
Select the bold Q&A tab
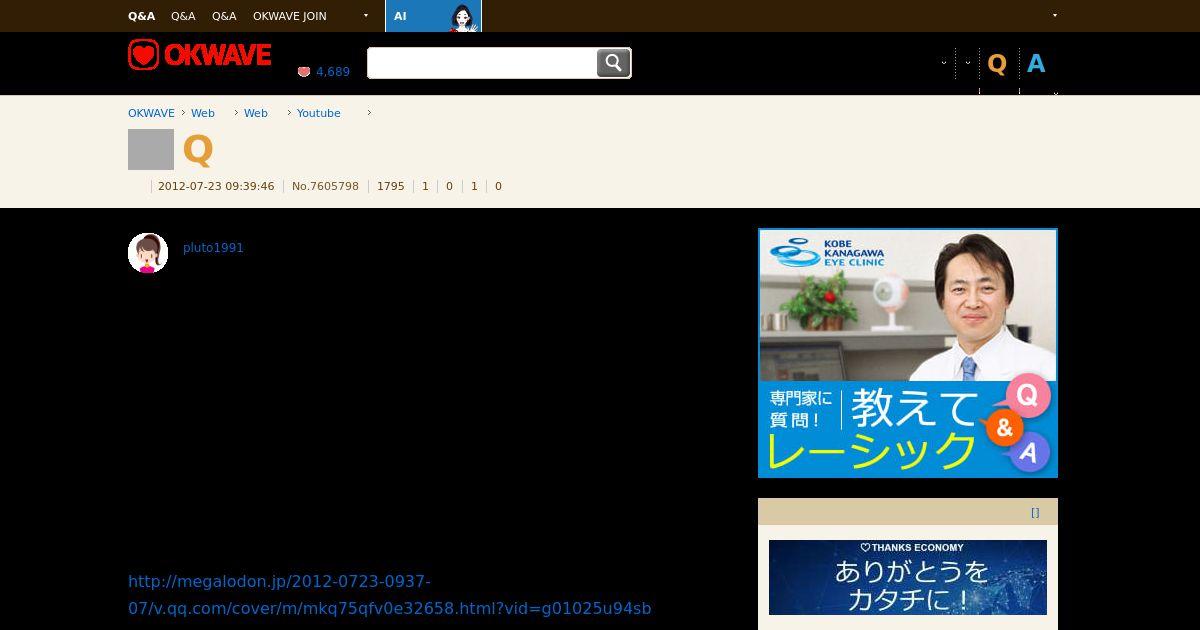point(142,16)
